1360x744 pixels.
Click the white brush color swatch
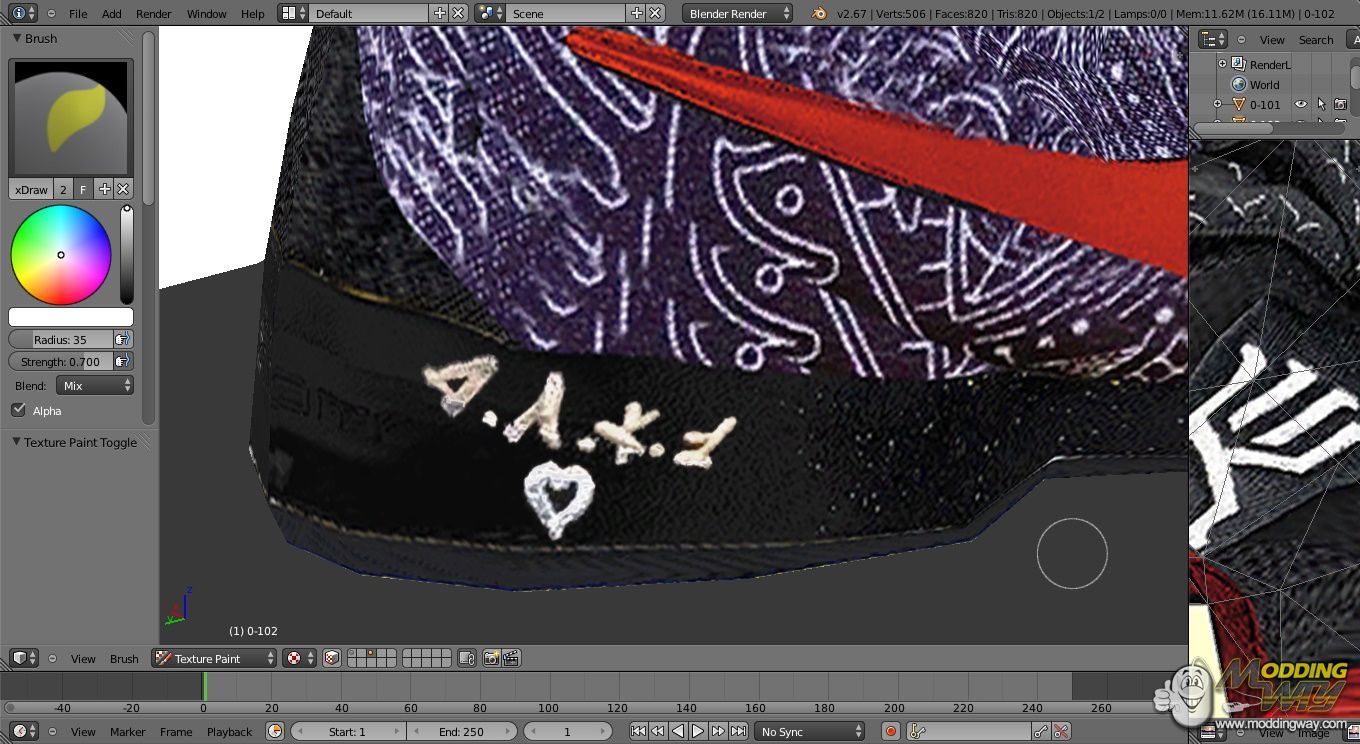coord(70,316)
